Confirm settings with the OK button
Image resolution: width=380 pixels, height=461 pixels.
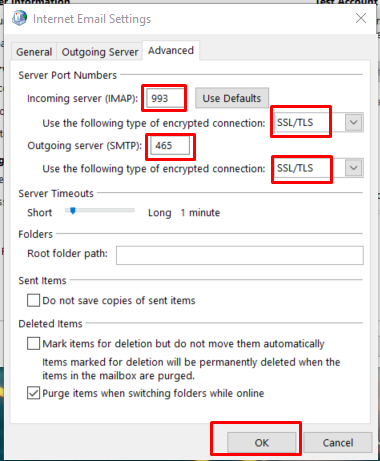(x=262, y=443)
